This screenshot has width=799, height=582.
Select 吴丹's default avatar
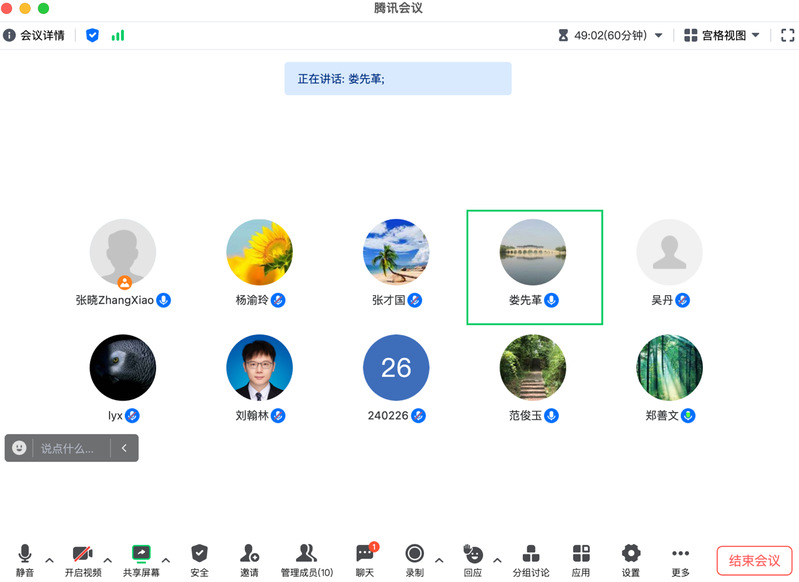(669, 252)
